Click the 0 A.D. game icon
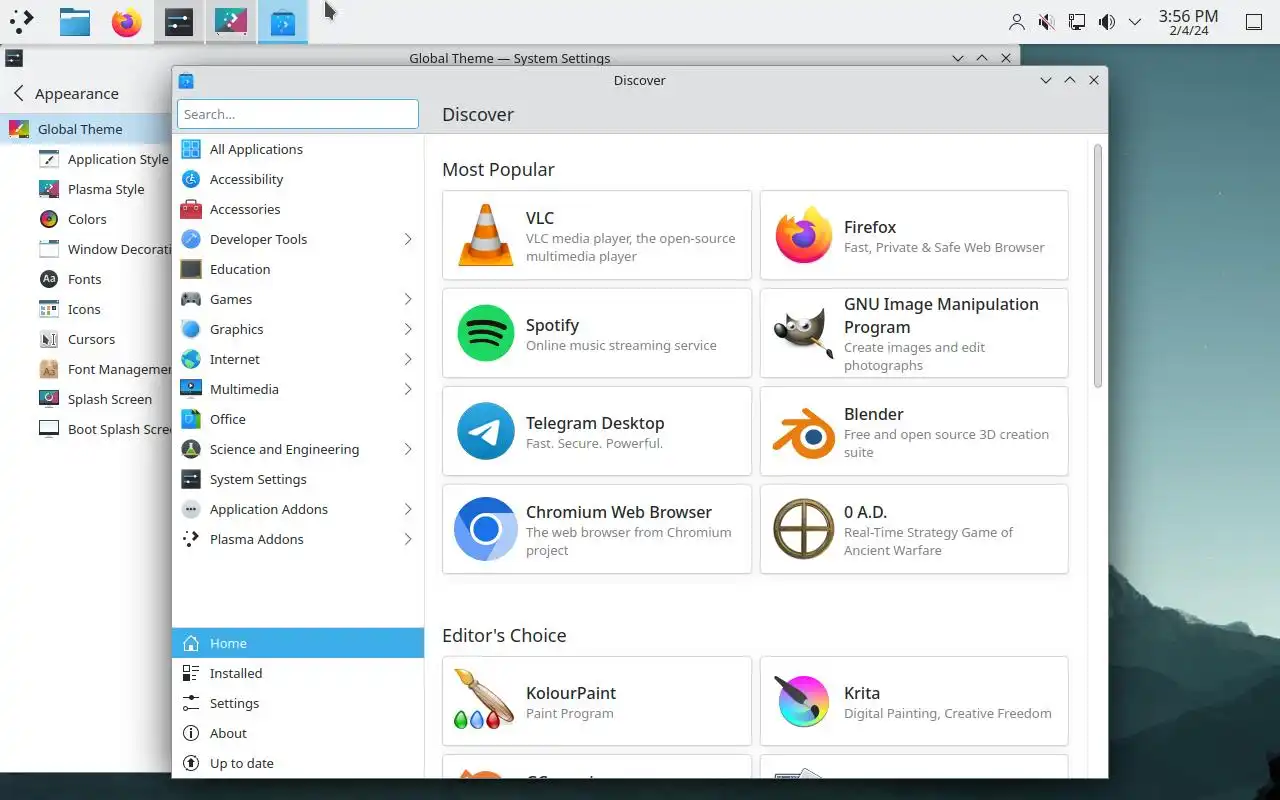This screenshot has width=1280, height=800. click(803, 529)
